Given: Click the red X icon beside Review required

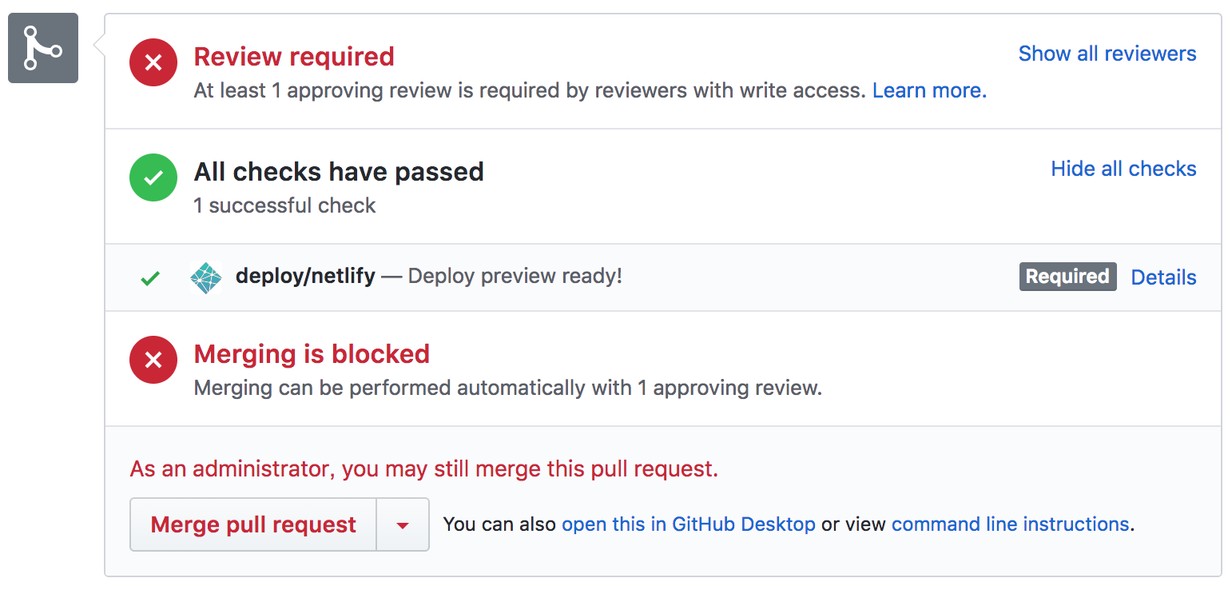Looking at the screenshot, I should coord(153,63).
